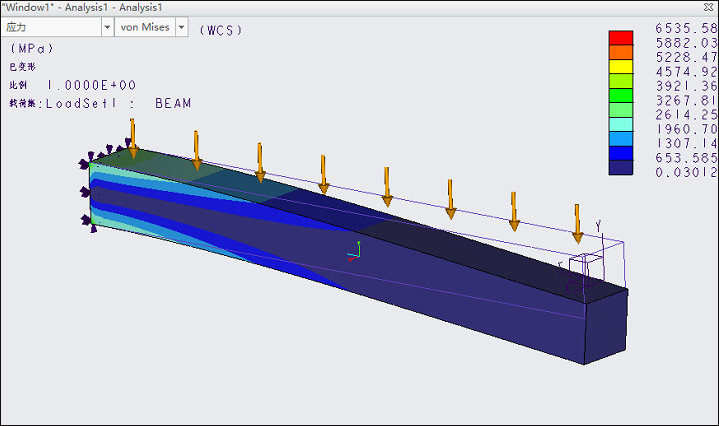Click the dark navy bottom legend swatch
The height and width of the screenshot is (426, 719).
click(621, 167)
